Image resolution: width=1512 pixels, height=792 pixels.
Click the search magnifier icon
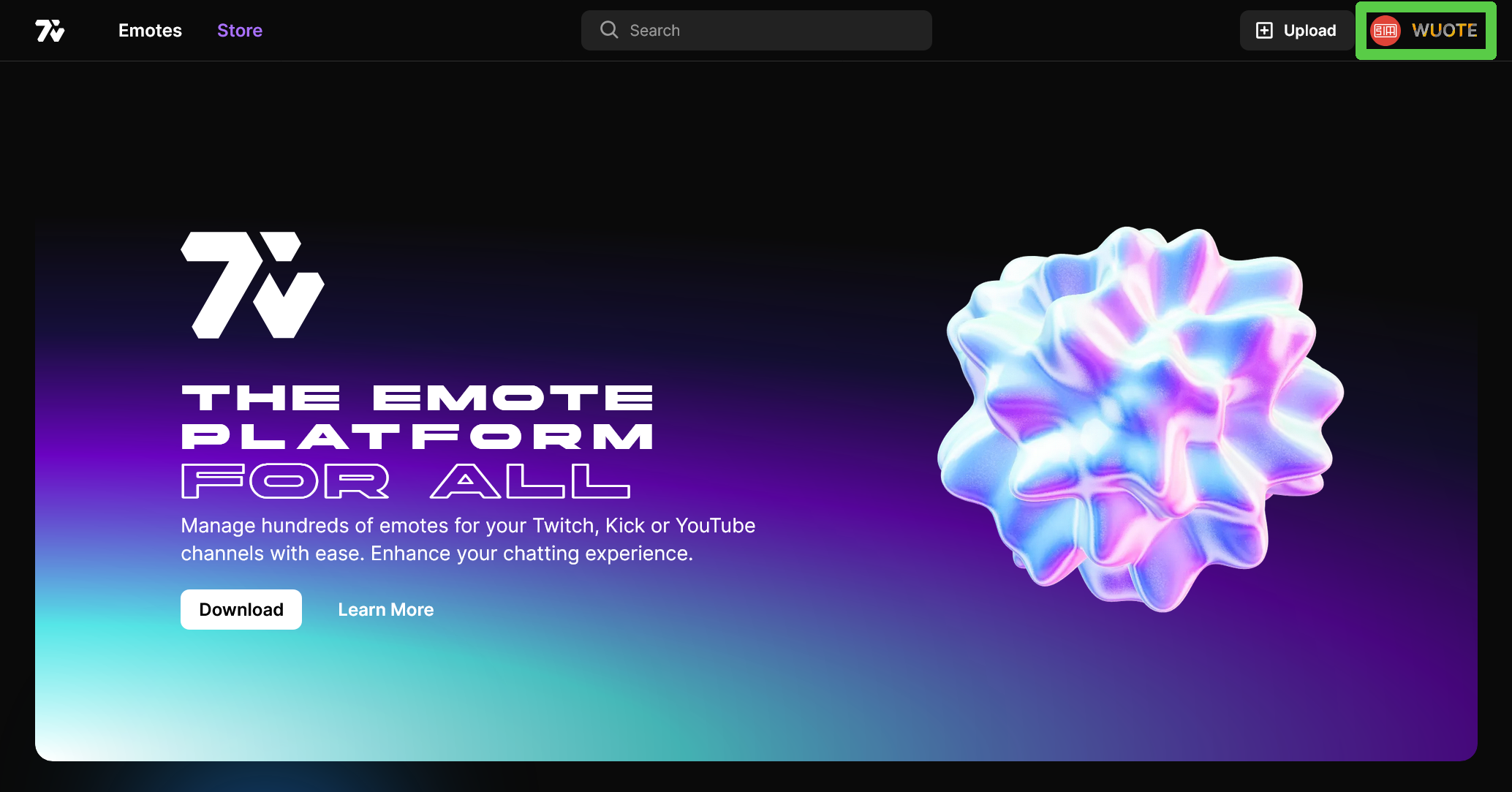coord(609,30)
